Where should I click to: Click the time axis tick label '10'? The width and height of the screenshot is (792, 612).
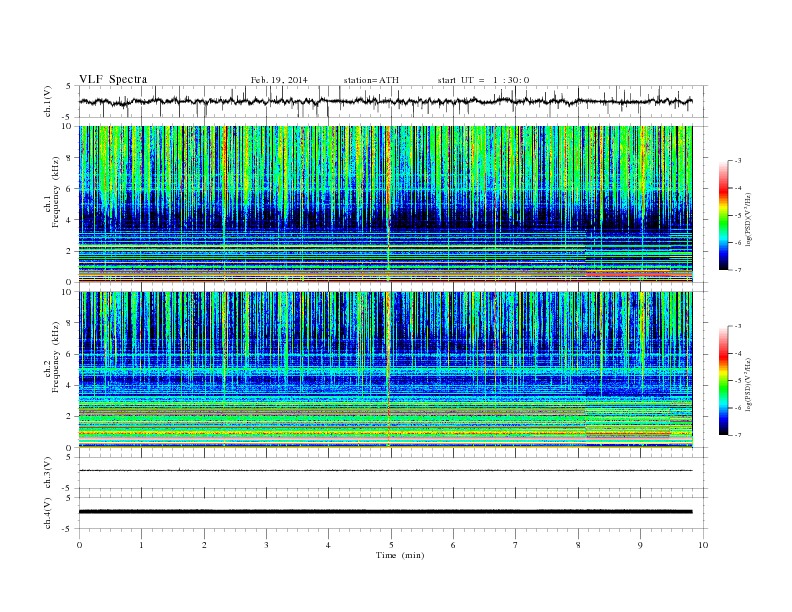703,545
